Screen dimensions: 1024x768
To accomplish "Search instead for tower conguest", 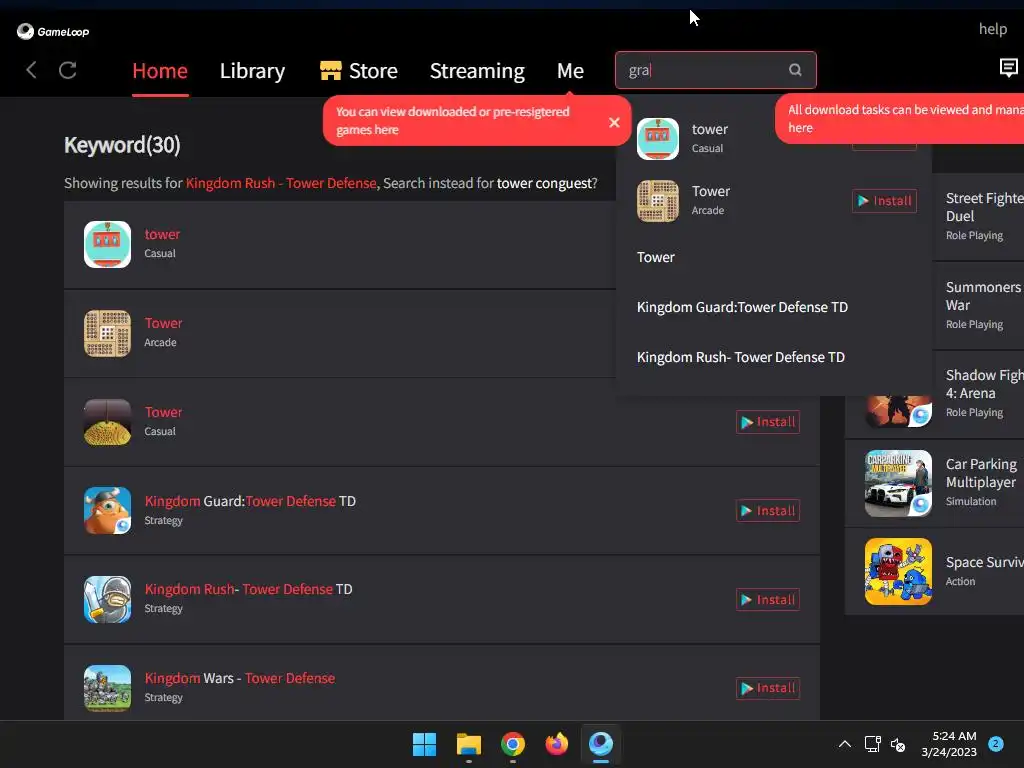I will point(544,183).
